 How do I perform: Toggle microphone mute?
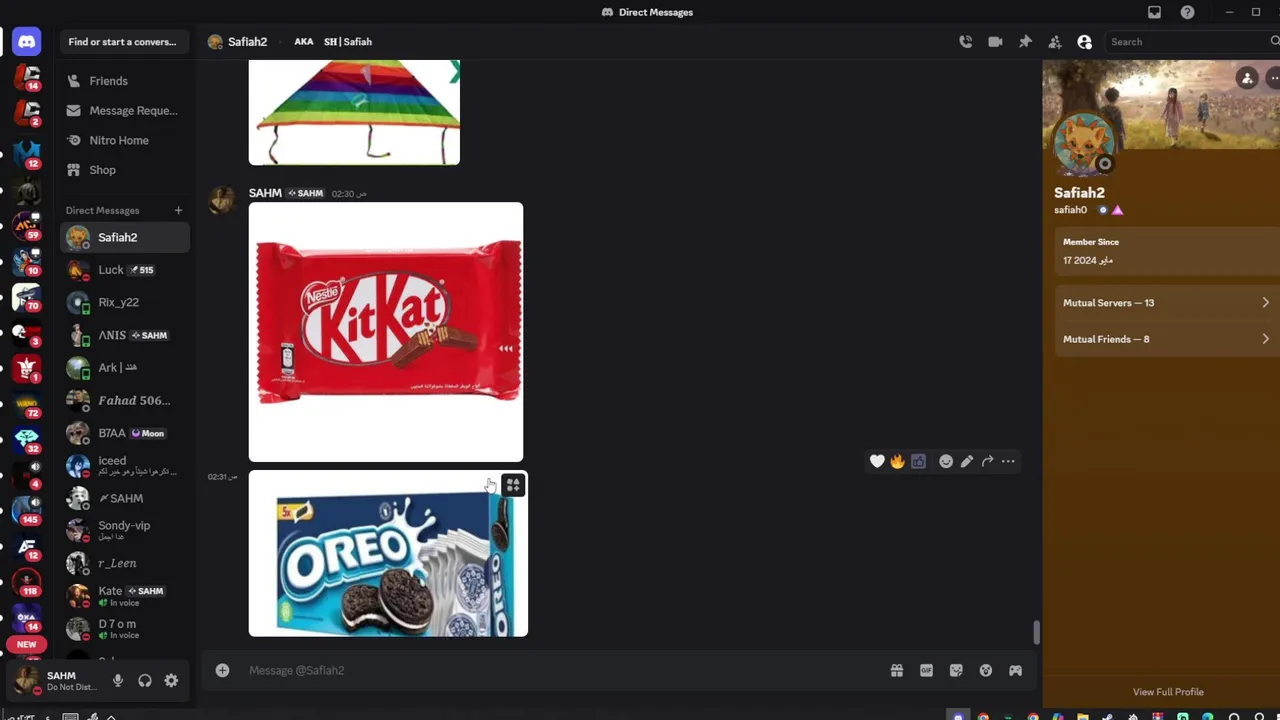(x=118, y=681)
